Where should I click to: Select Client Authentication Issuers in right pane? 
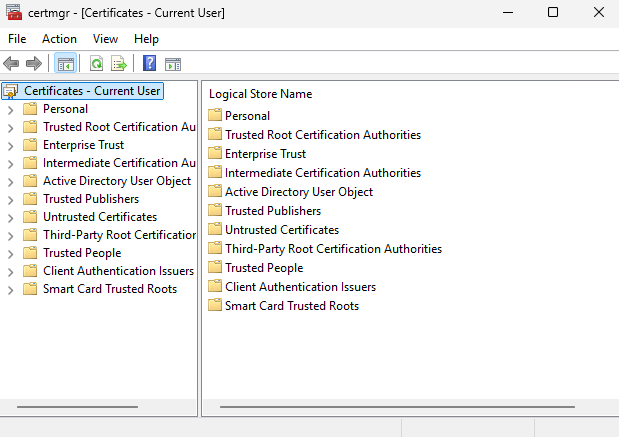300,287
